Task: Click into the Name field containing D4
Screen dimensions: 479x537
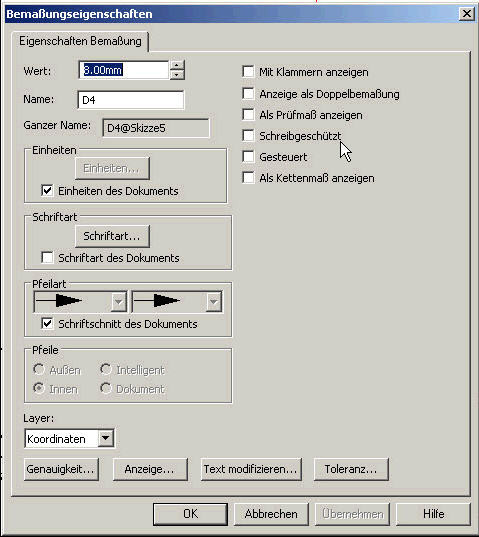Action: click(131, 100)
